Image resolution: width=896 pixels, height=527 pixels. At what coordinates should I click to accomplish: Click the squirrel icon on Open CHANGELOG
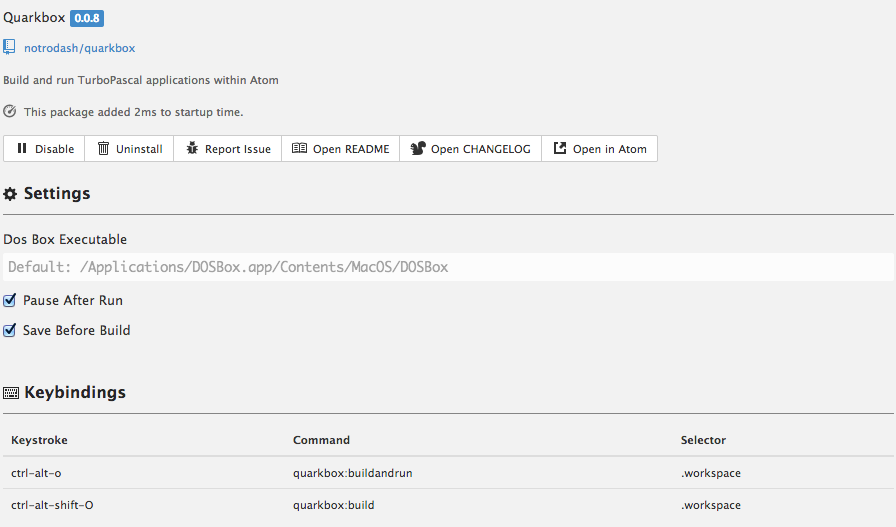tap(418, 149)
